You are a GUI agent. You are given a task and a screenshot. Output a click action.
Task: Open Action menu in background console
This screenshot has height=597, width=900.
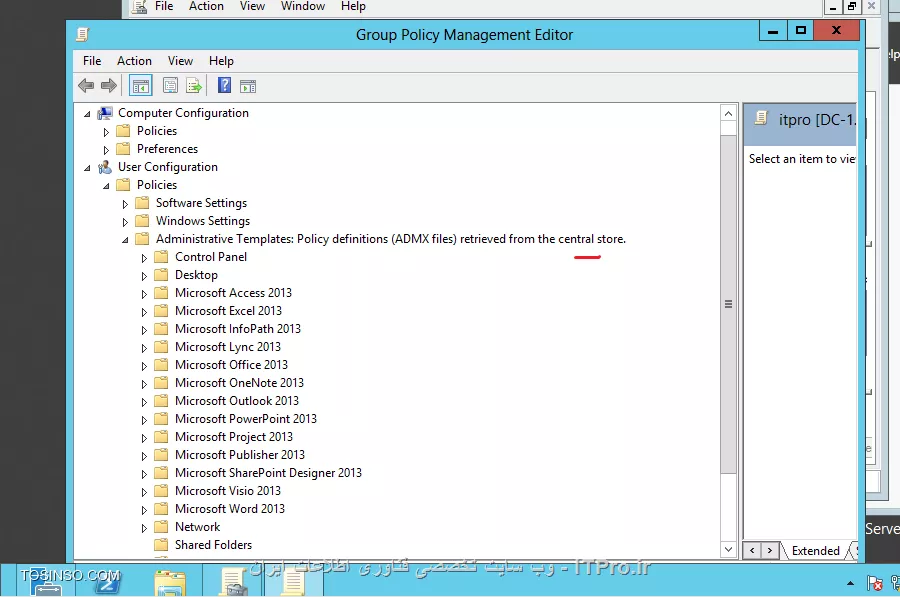(206, 6)
